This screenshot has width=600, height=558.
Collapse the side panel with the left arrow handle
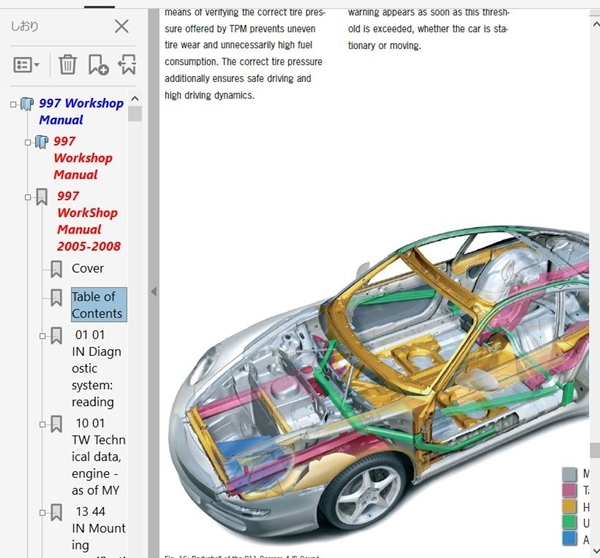tap(154, 292)
